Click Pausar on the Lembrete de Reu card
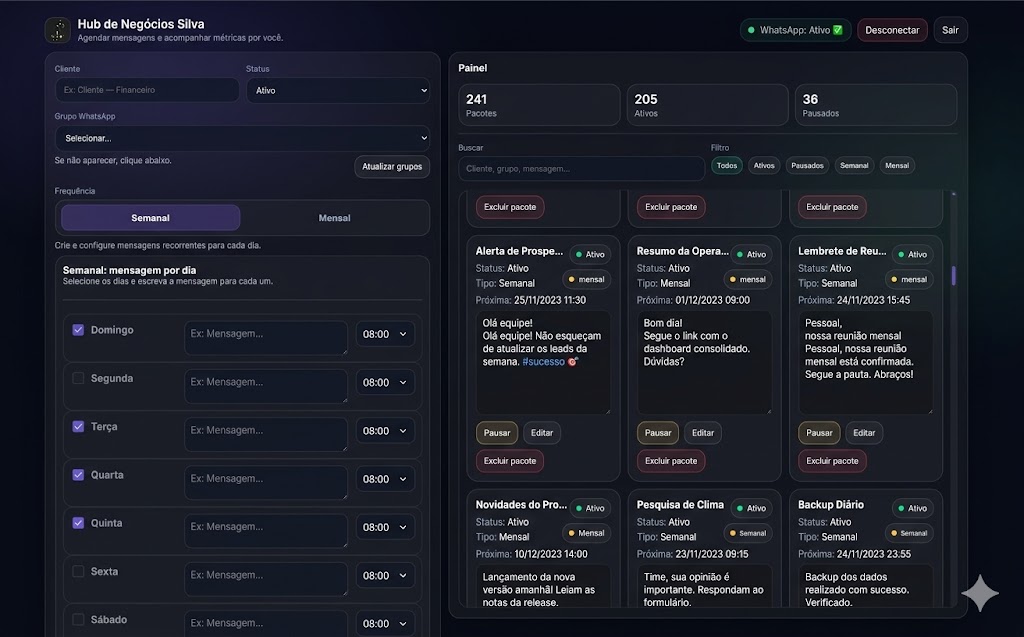 point(818,432)
